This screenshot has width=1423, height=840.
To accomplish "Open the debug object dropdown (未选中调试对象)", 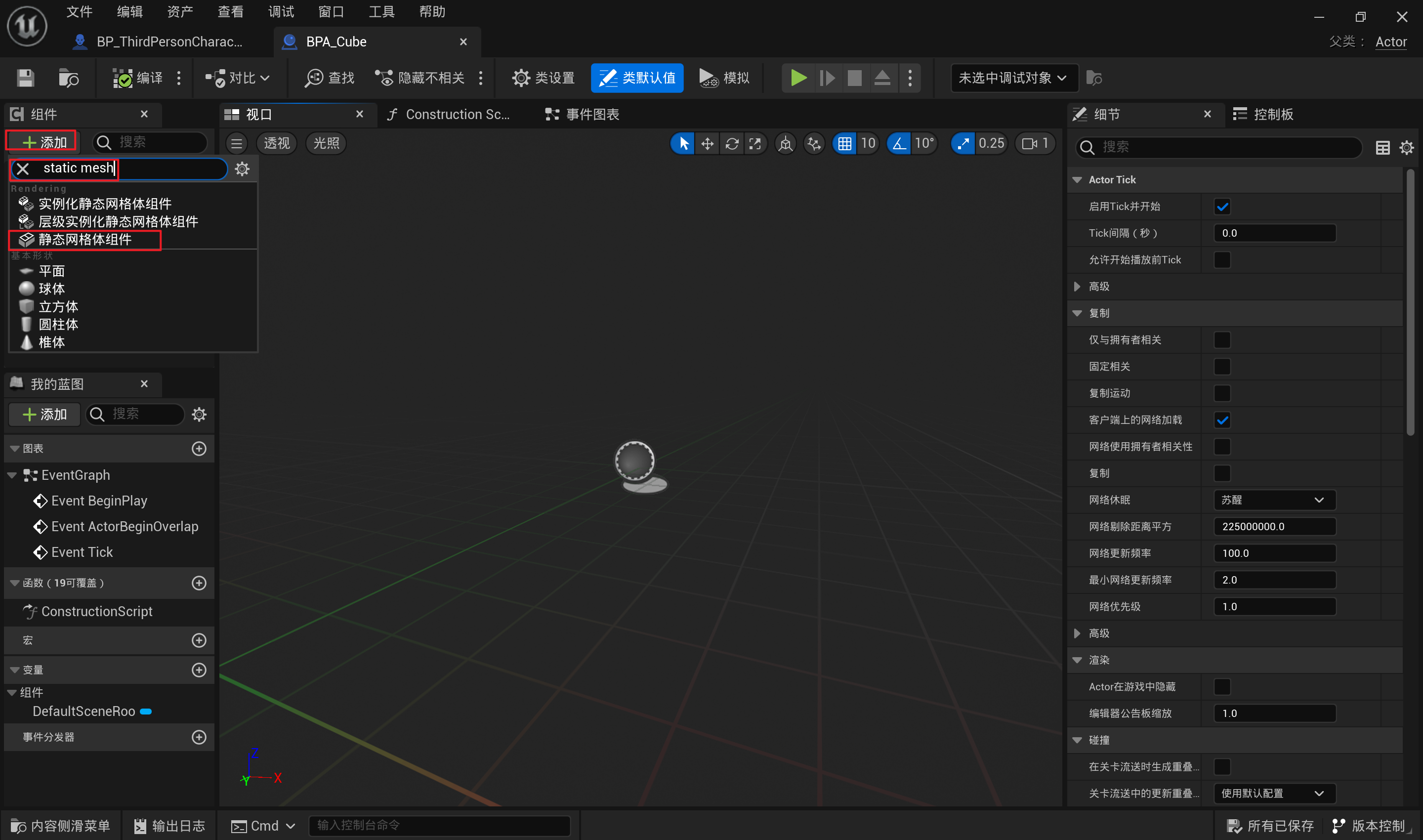I will [1013, 78].
